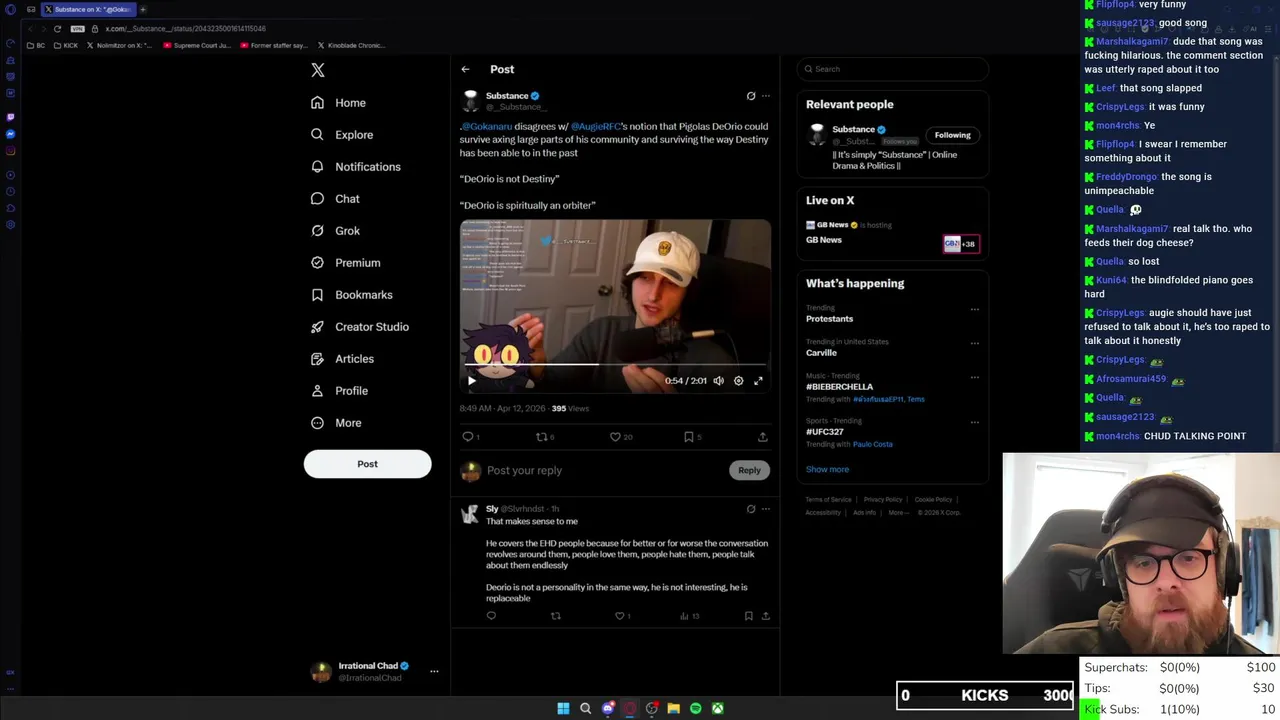Open more options for Protestants trend
The height and width of the screenshot is (720, 1280).
click(x=974, y=309)
